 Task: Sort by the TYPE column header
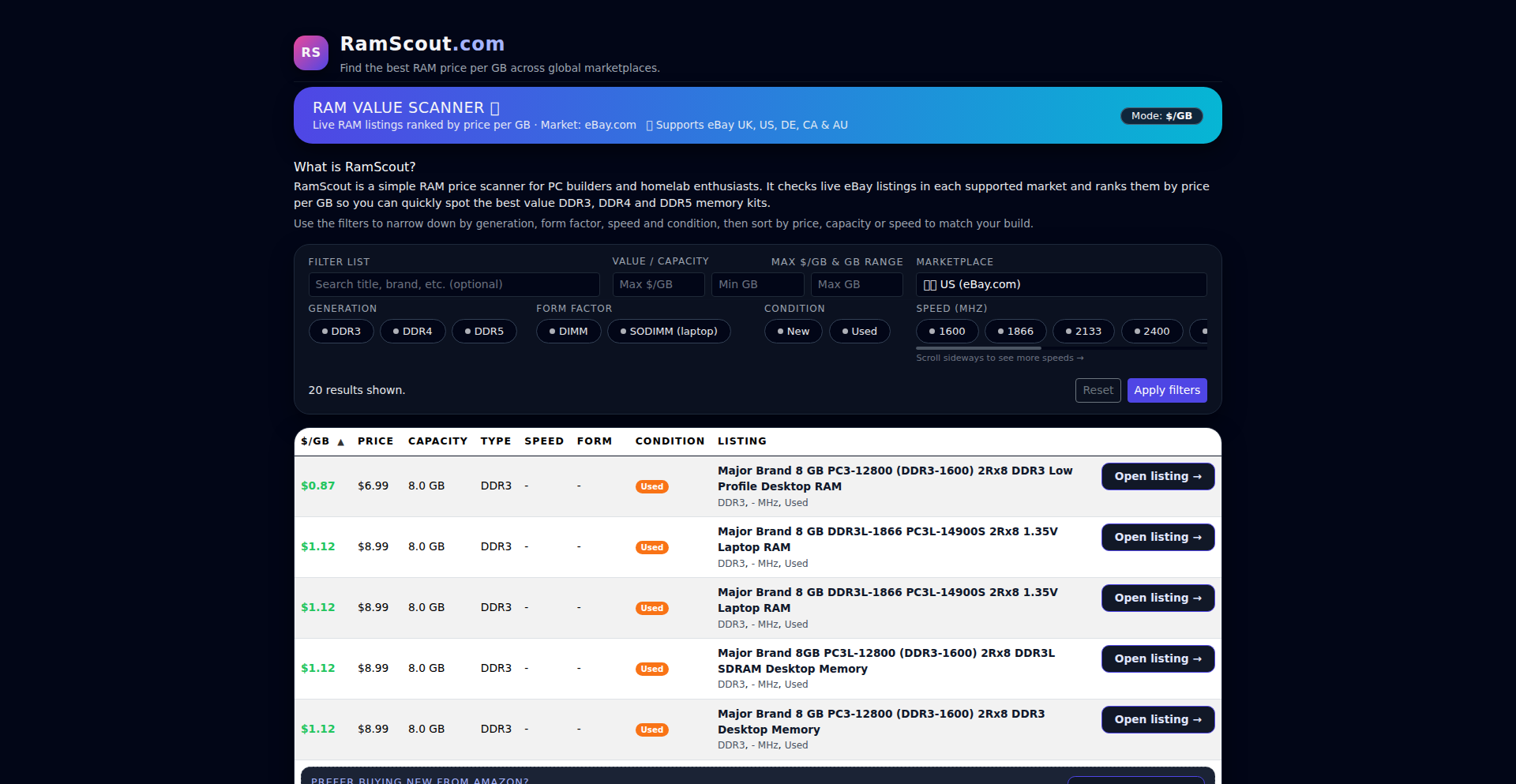coord(496,441)
